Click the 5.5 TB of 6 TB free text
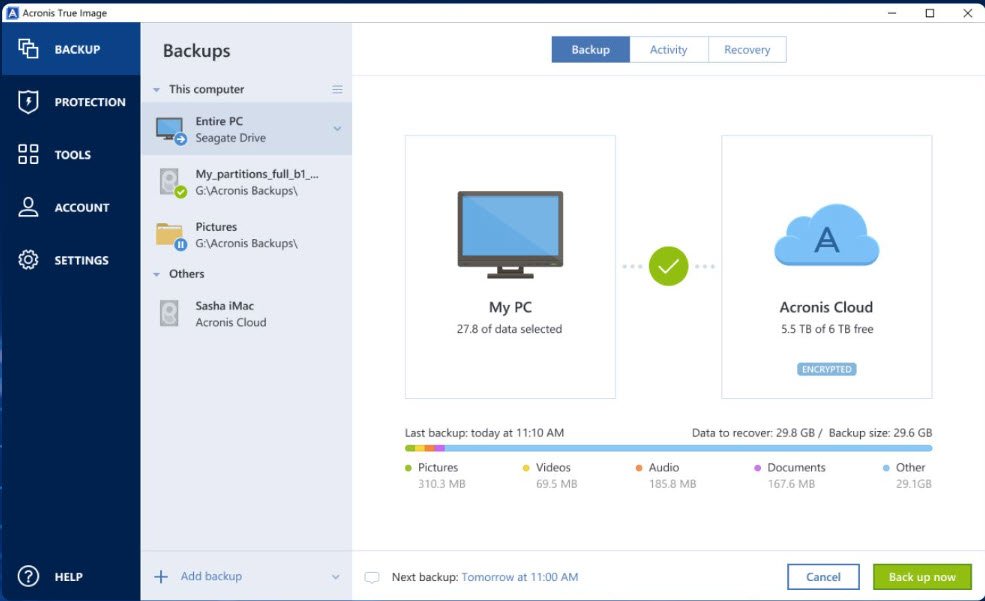Viewport: 985px width, 601px height. click(x=827, y=328)
